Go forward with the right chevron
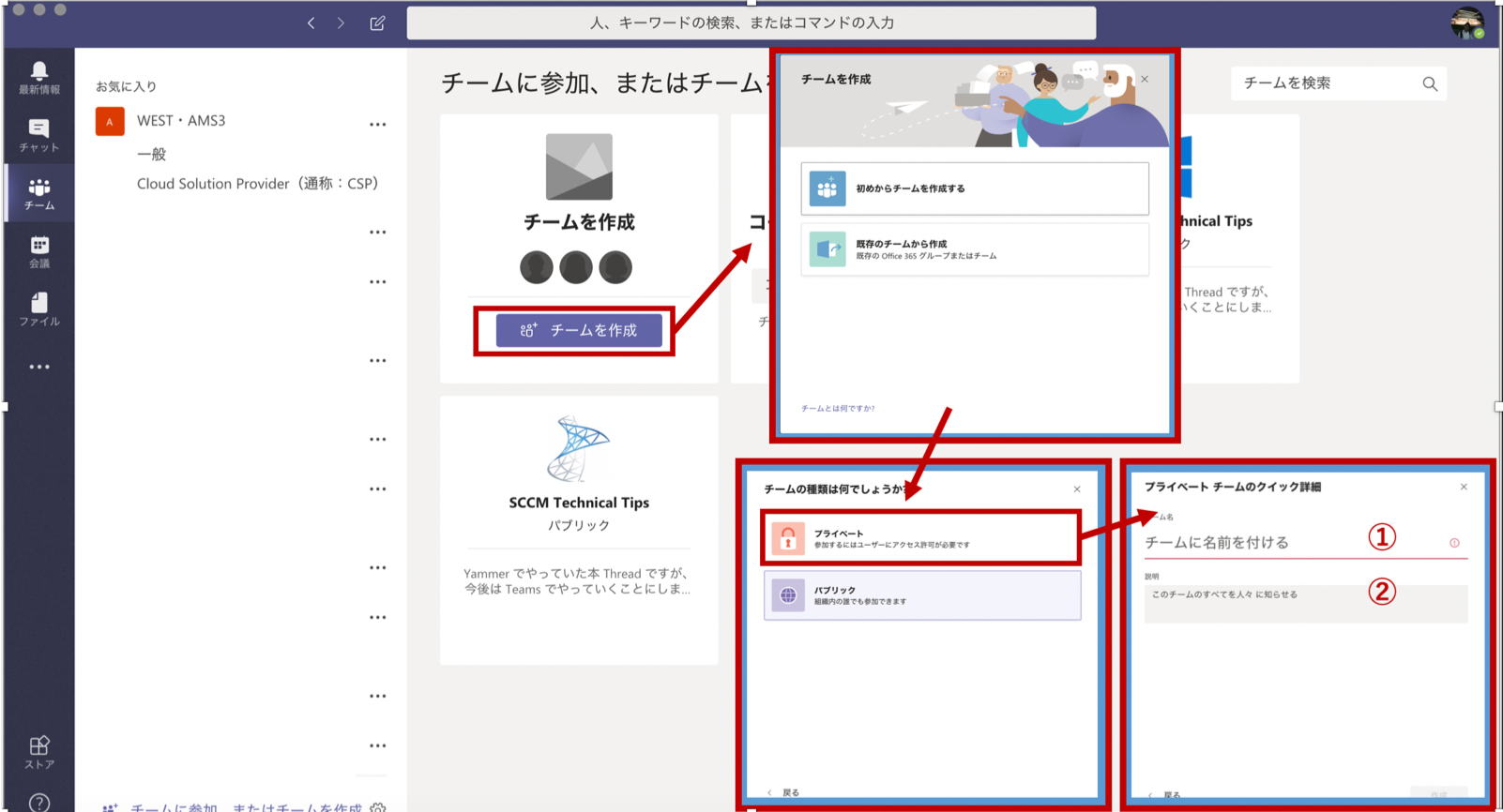The height and width of the screenshot is (812, 1503). pyautogui.click(x=341, y=23)
